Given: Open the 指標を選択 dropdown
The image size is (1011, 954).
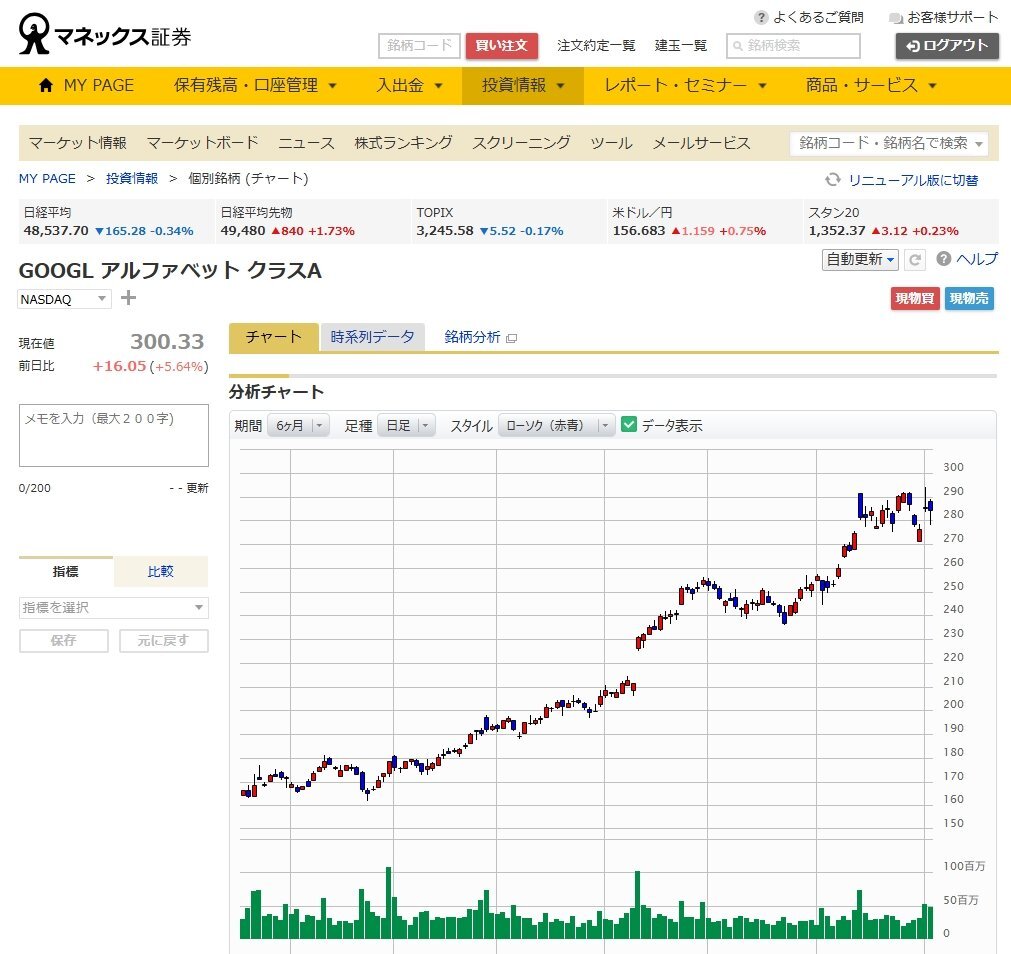Looking at the screenshot, I should point(114,607).
